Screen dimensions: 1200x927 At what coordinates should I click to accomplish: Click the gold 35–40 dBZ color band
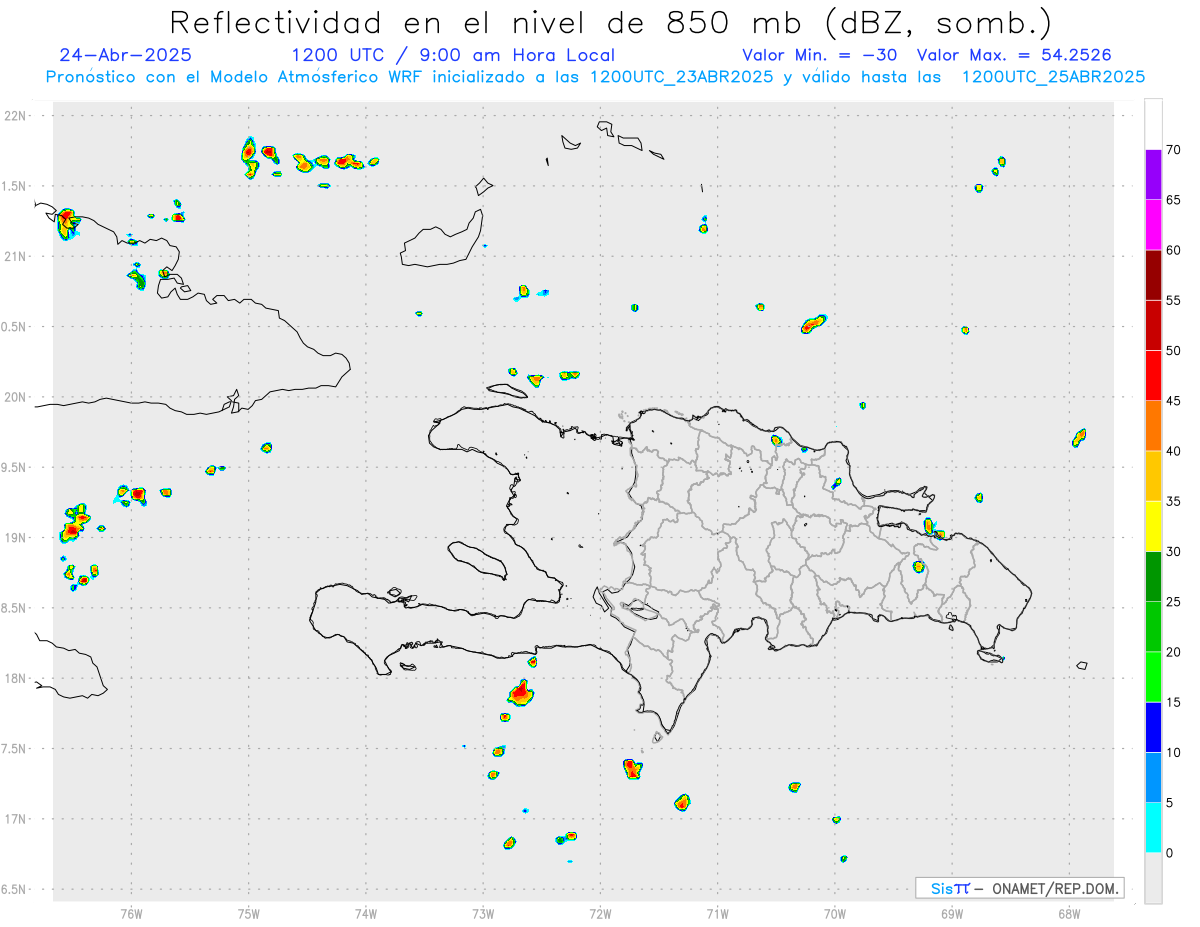pos(1153,476)
